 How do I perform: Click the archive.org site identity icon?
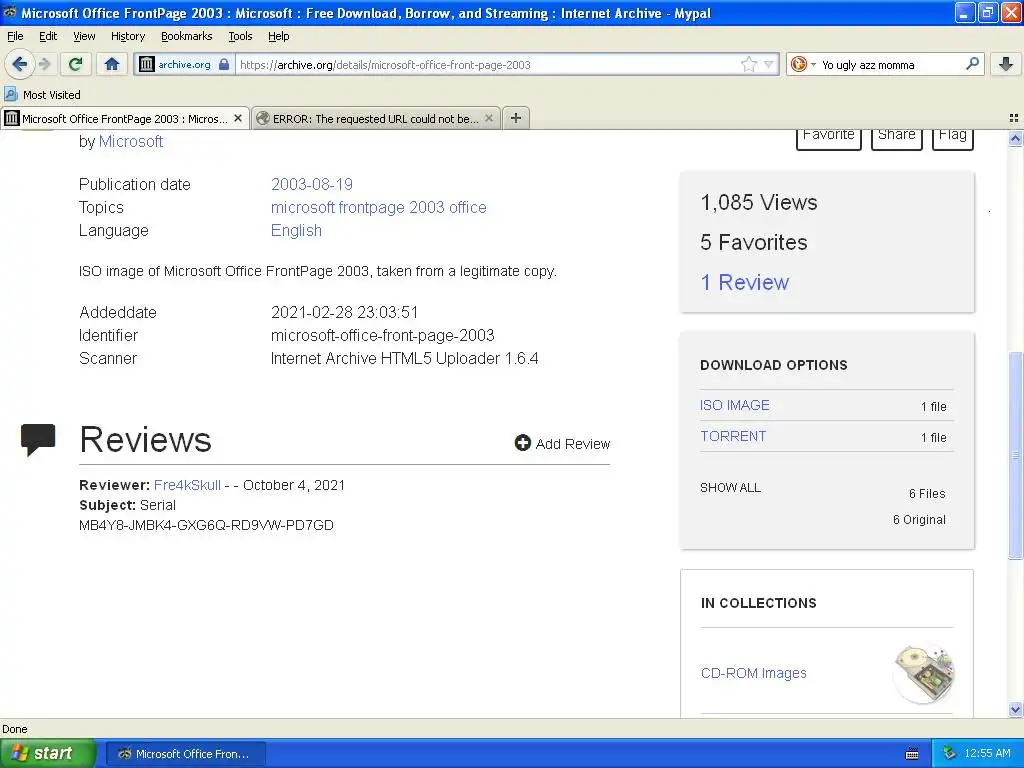[x=147, y=64]
